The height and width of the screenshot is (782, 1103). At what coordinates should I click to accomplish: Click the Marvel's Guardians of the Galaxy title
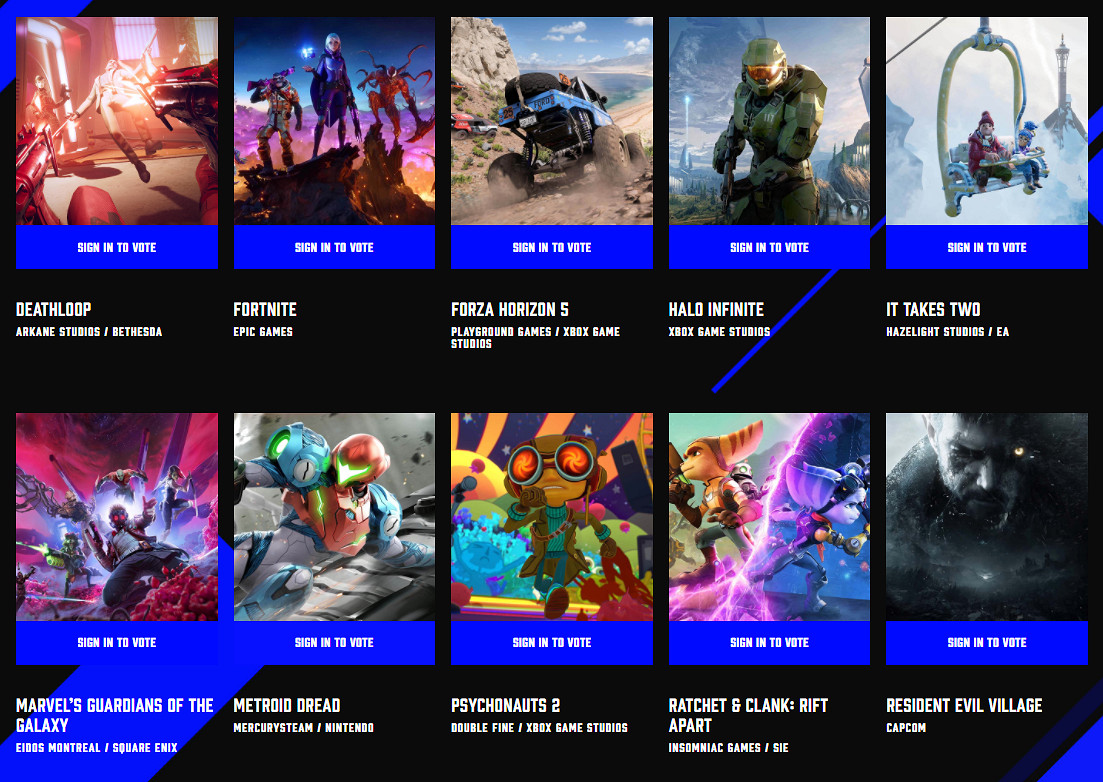115,715
